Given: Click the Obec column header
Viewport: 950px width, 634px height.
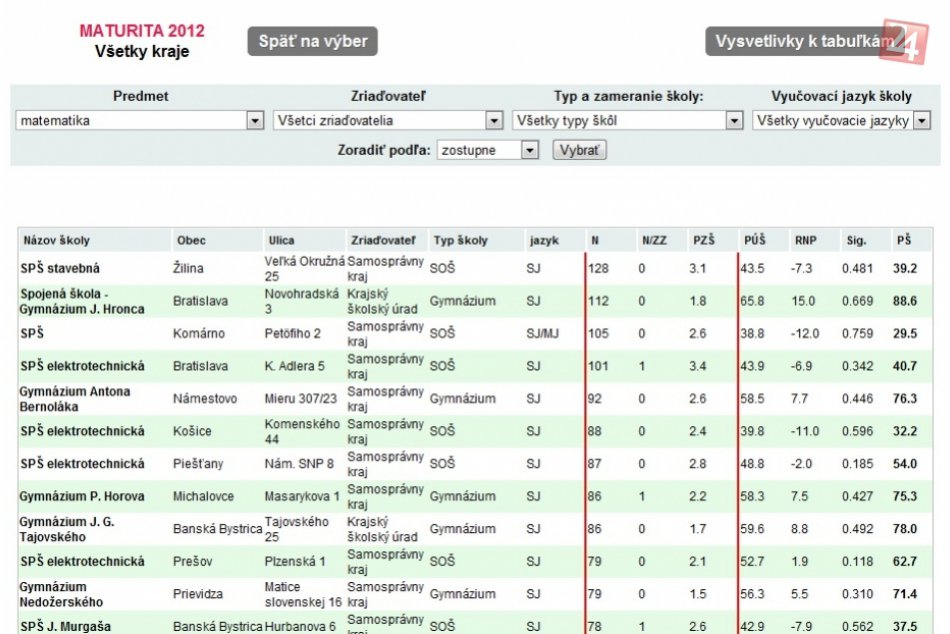Looking at the screenshot, I should click(x=191, y=241).
